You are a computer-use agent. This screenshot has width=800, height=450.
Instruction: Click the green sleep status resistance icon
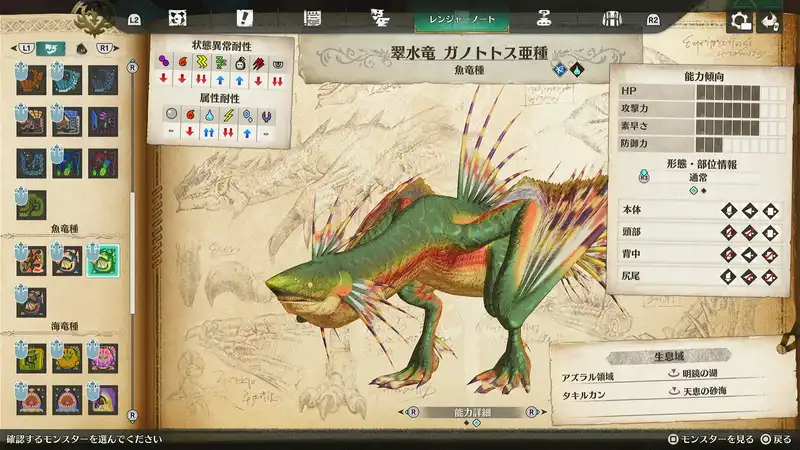tap(220, 62)
